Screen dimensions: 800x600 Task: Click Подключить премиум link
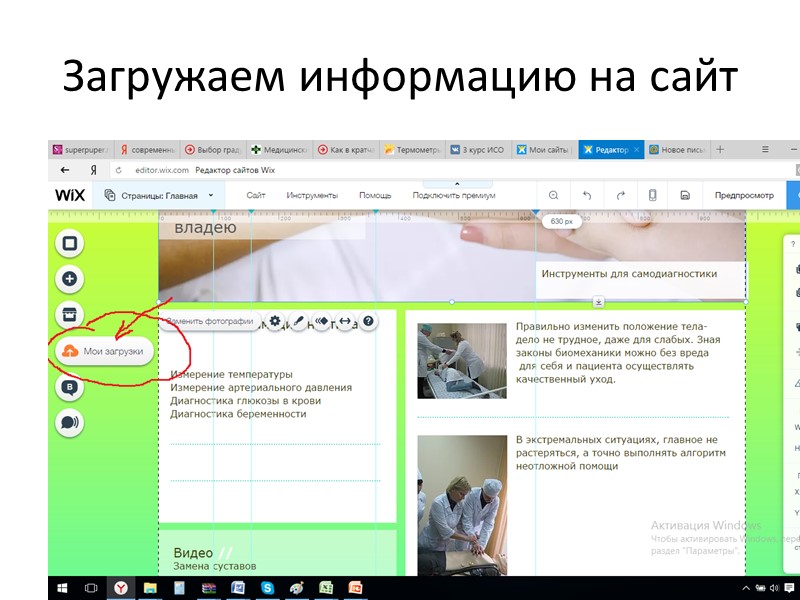coord(454,195)
